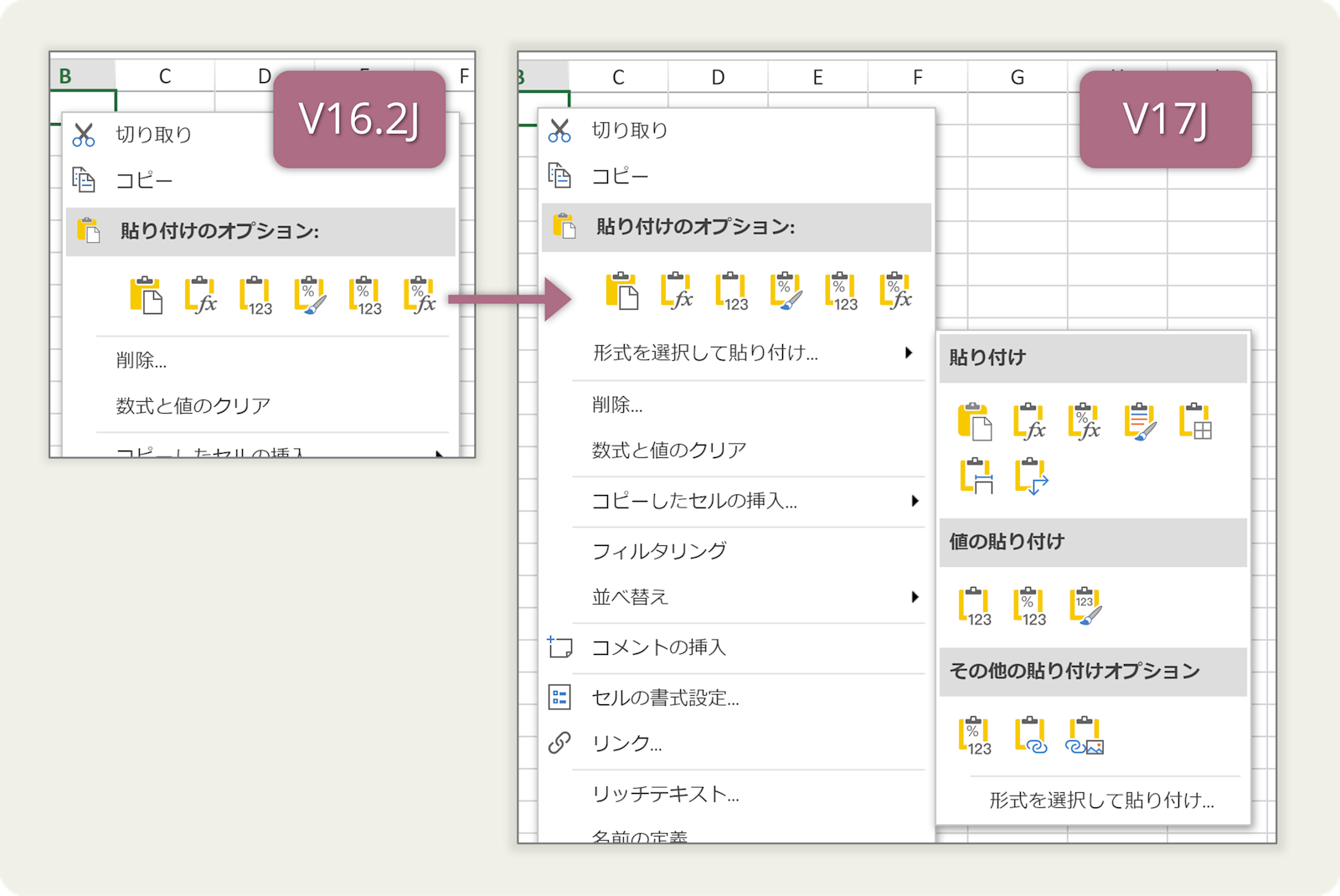This screenshot has height=896, width=1340.
Task: Click the % fx icon under the 貼り付け submenu
Action: 1085,421
